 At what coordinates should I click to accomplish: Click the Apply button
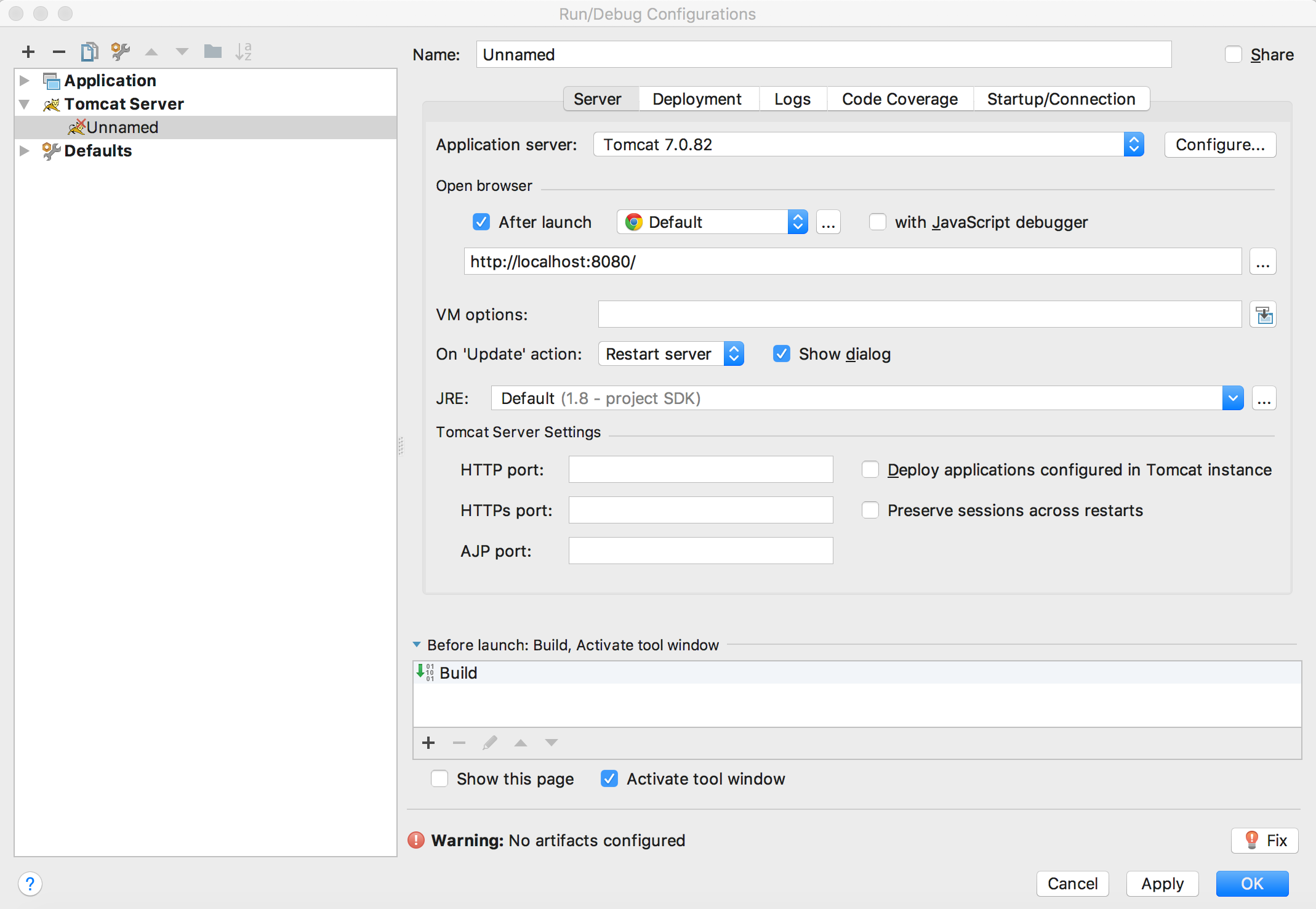[x=1162, y=884]
